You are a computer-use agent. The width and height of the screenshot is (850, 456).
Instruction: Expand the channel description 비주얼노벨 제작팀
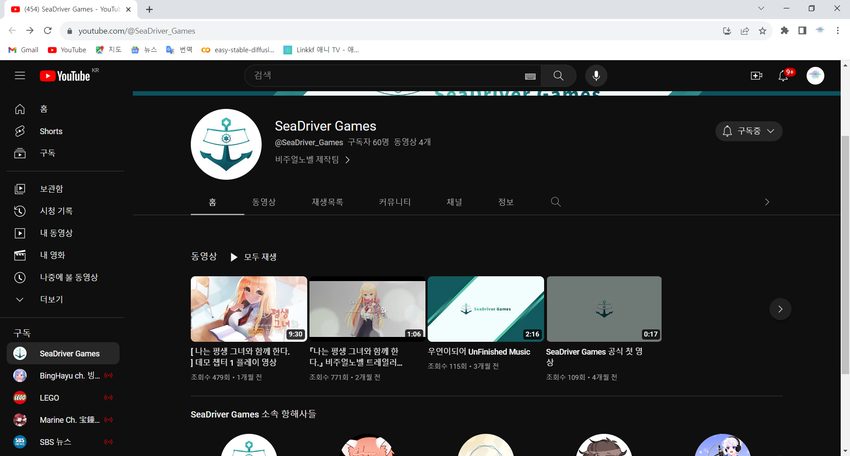[x=313, y=160]
